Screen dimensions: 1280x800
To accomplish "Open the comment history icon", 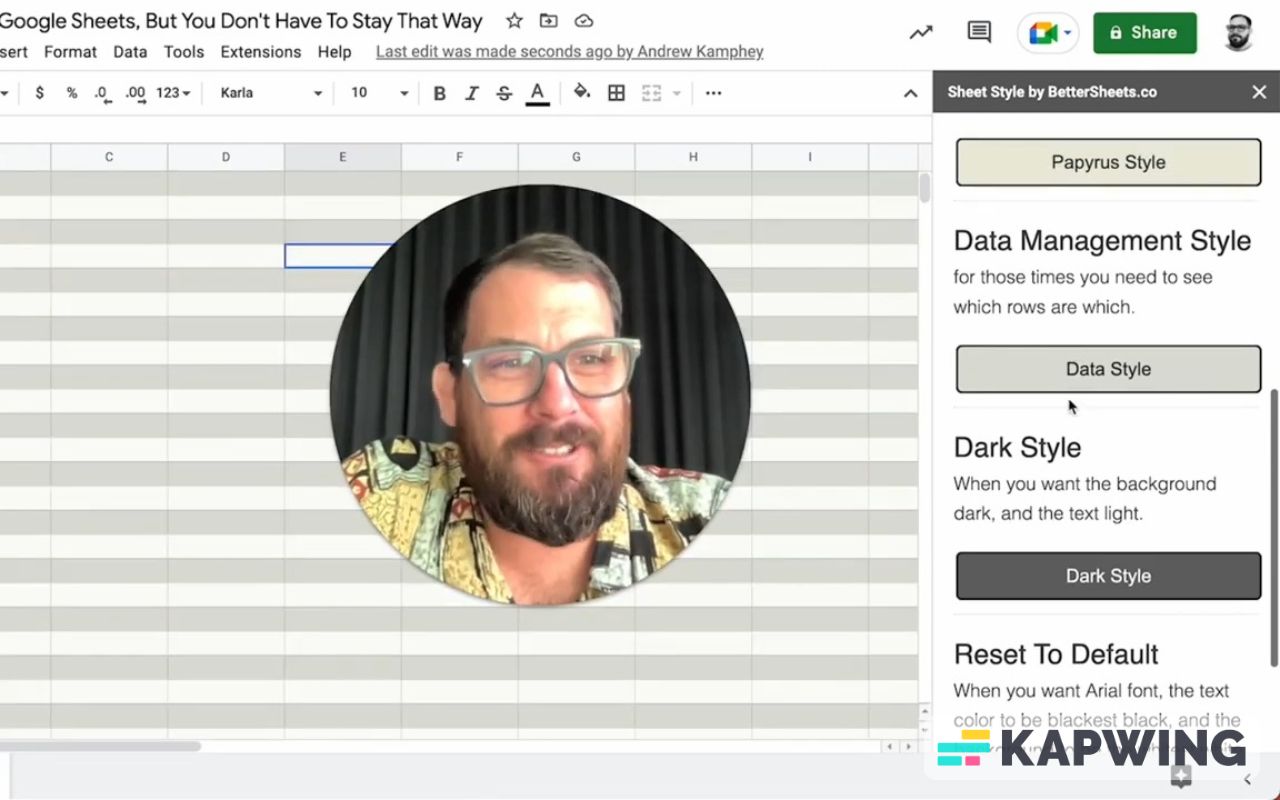I will pos(979,32).
